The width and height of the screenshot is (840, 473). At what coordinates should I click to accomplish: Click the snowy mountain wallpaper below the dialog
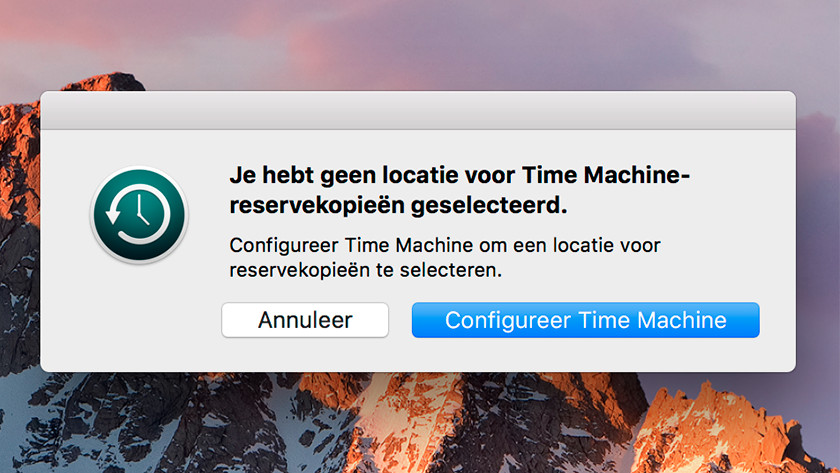click(300, 430)
